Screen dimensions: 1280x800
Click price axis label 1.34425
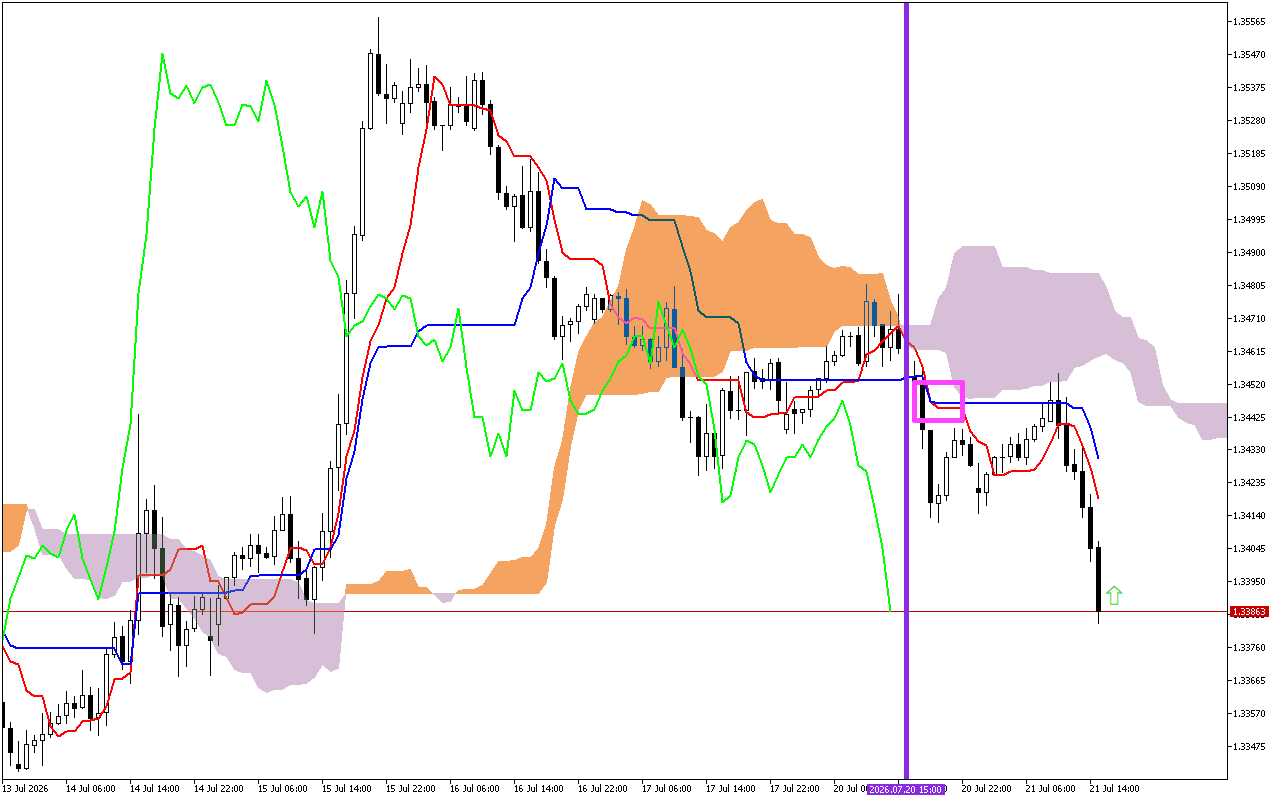coord(1250,417)
